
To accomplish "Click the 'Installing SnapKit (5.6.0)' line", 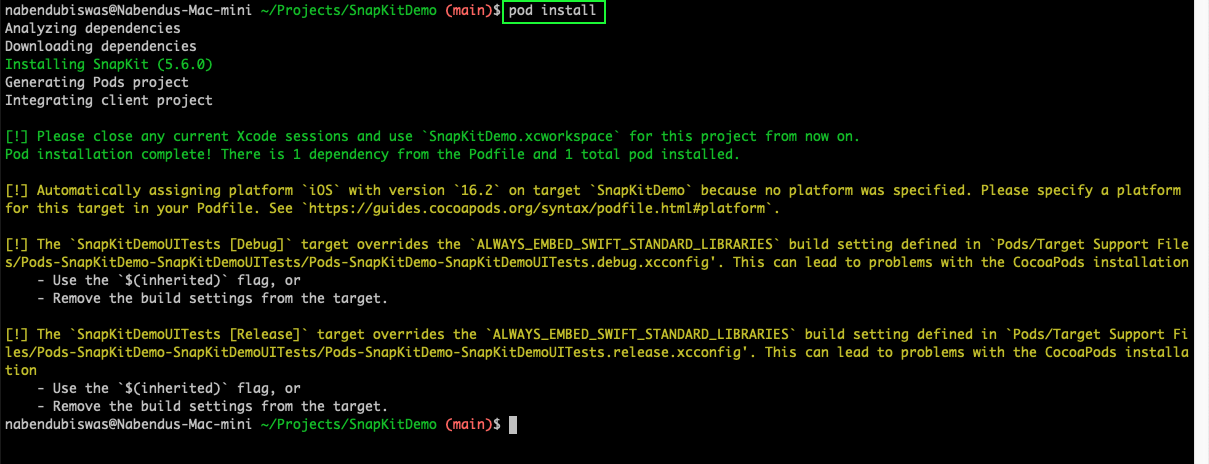I will [108, 64].
